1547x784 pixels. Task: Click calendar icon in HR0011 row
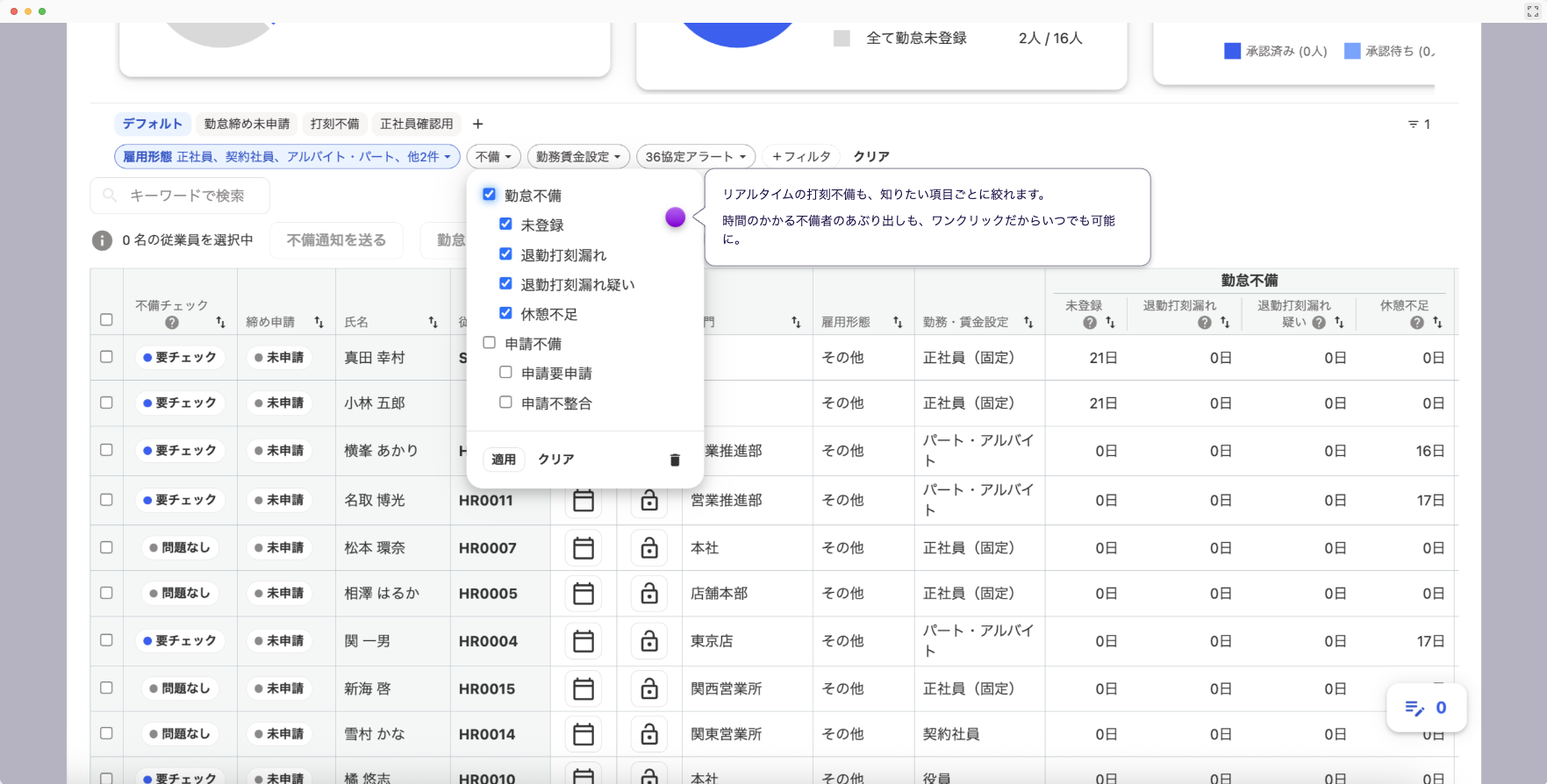click(584, 500)
